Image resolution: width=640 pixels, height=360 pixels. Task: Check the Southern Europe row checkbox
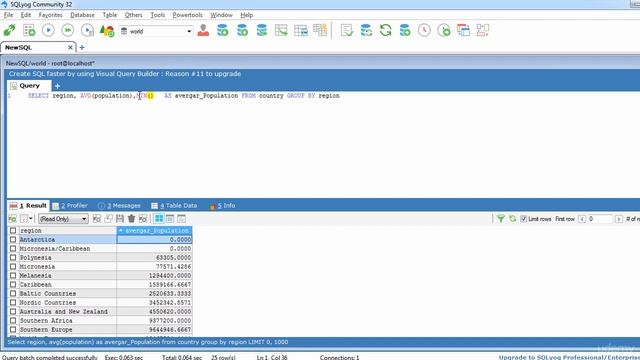(x=13, y=329)
